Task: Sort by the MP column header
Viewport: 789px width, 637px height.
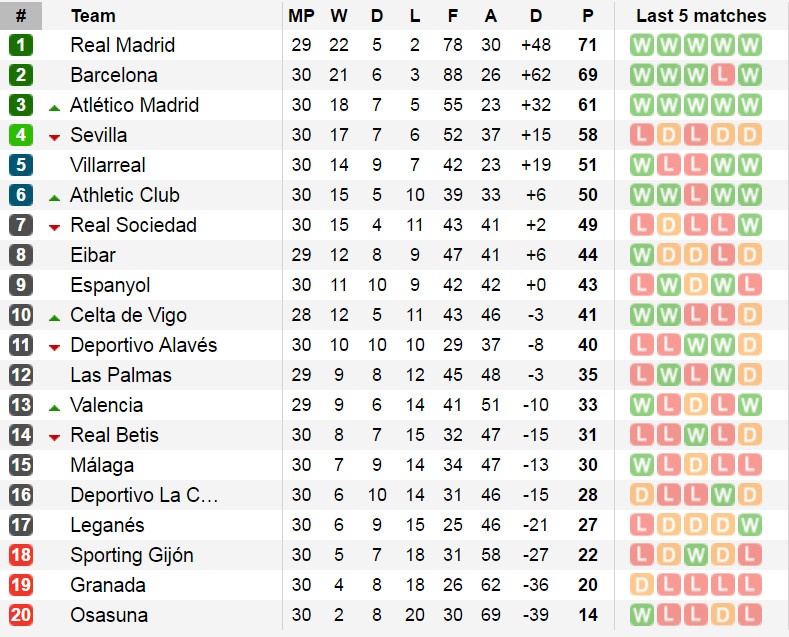Action: (x=301, y=16)
